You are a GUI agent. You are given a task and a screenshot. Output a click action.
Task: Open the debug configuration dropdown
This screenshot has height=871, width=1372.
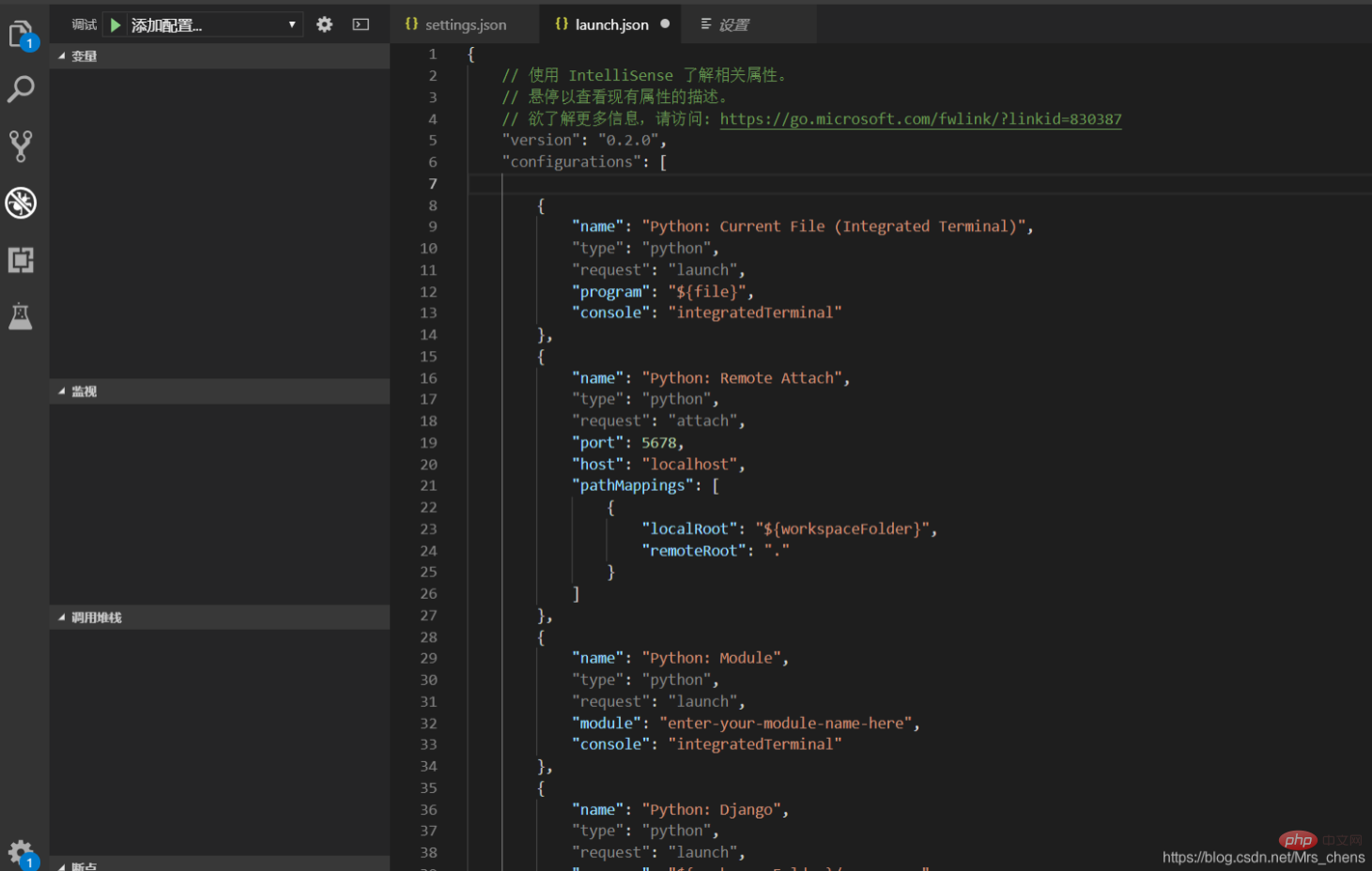[x=215, y=24]
